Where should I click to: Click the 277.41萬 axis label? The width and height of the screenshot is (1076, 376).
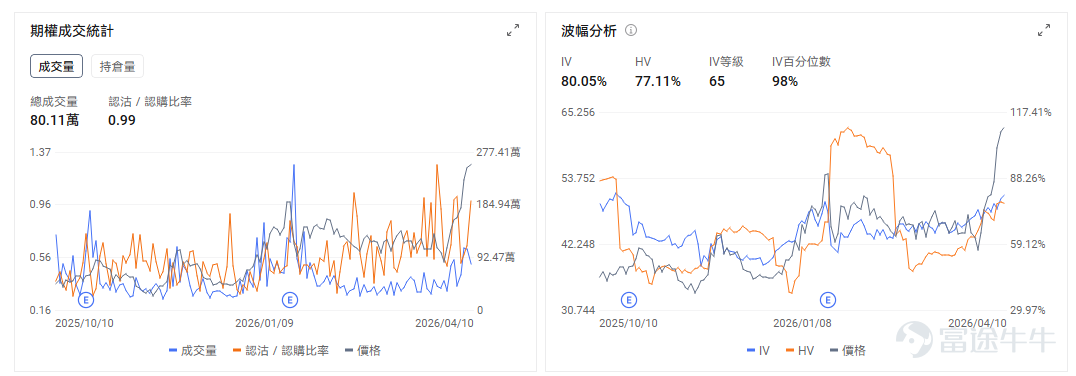coord(497,152)
